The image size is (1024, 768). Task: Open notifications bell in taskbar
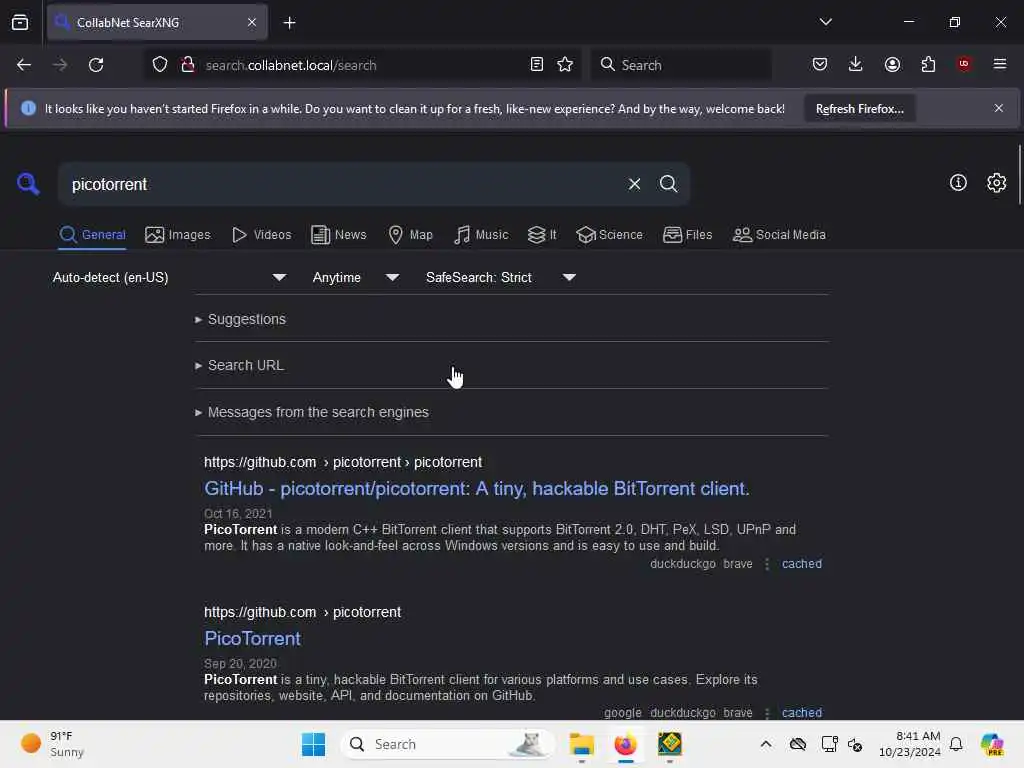tap(955, 744)
